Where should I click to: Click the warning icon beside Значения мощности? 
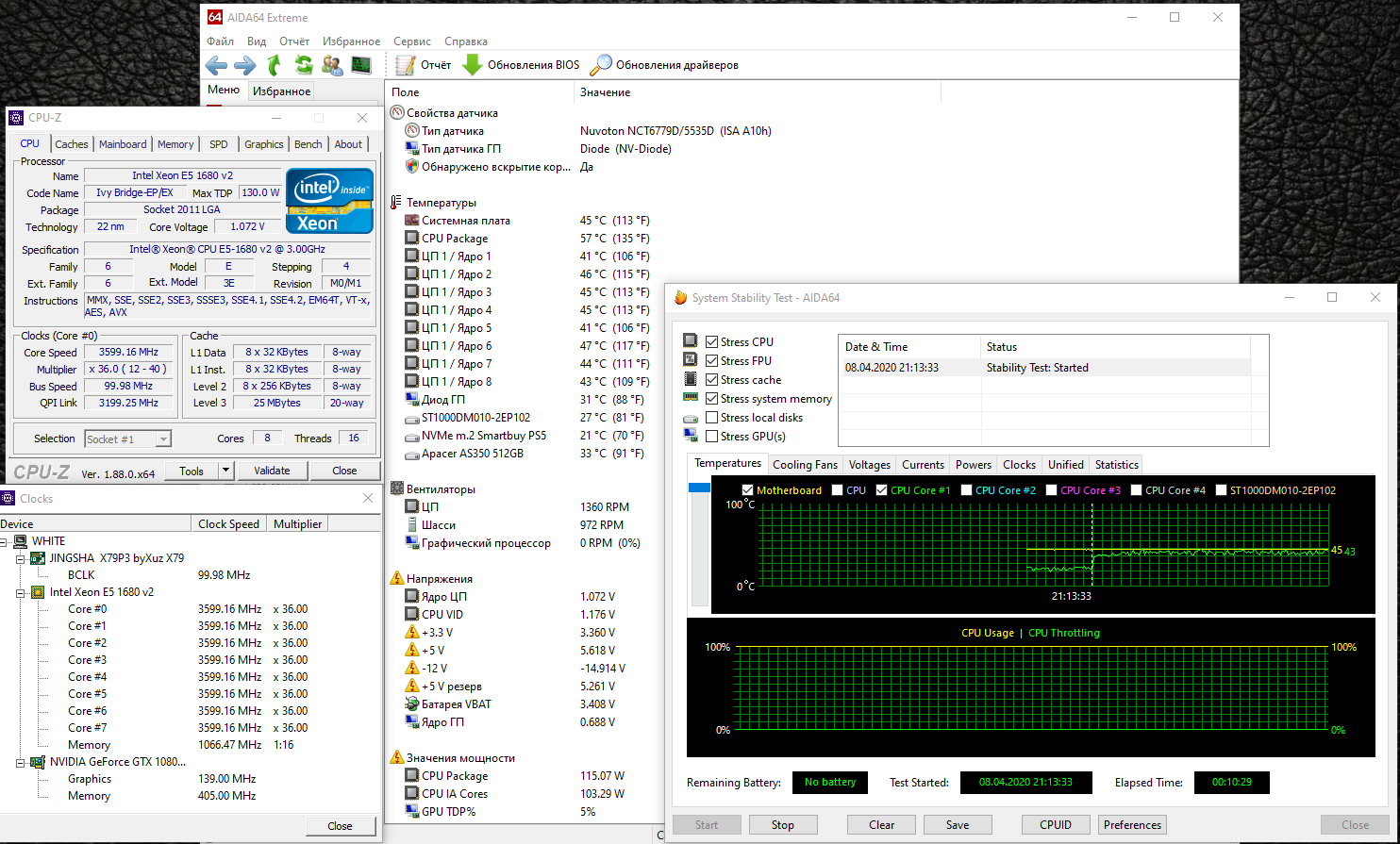click(x=397, y=758)
